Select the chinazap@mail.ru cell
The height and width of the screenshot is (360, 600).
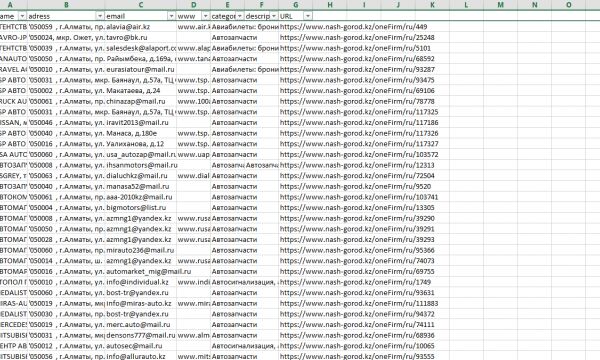click(x=141, y=101)
